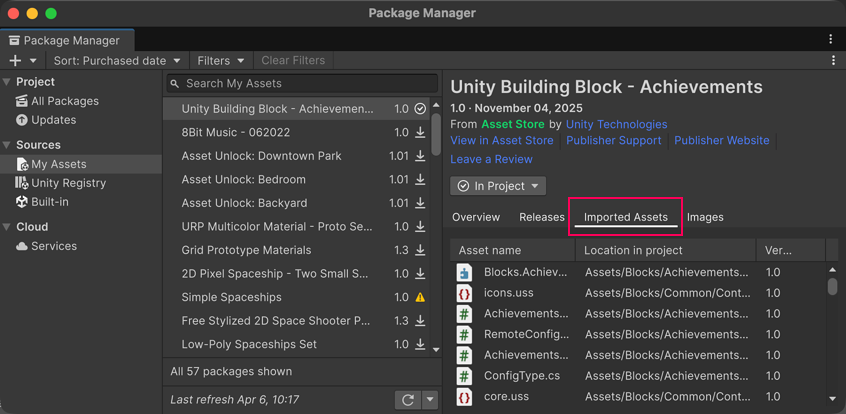
Task: Click the download icon for Grid Prototype Materials
Action: tap(420, 250)
